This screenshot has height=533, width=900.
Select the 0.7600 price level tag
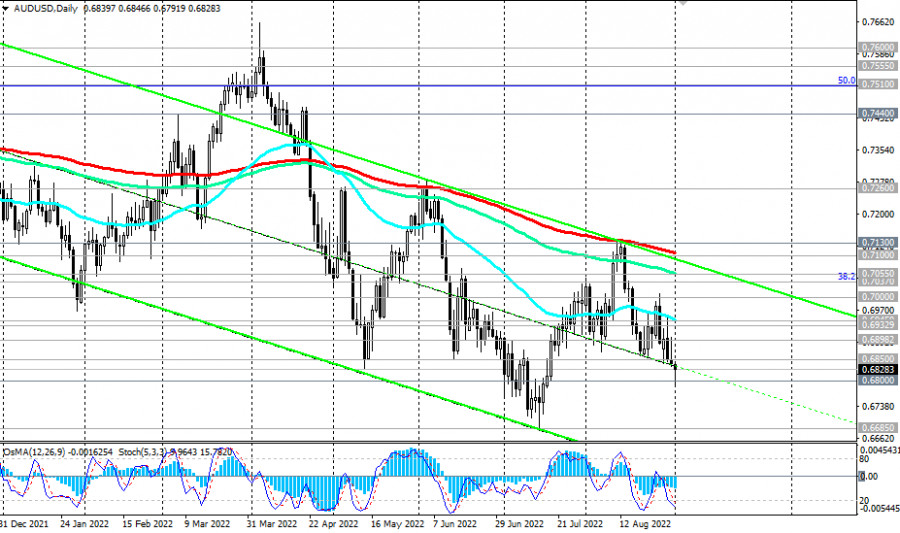coord(876,47)
